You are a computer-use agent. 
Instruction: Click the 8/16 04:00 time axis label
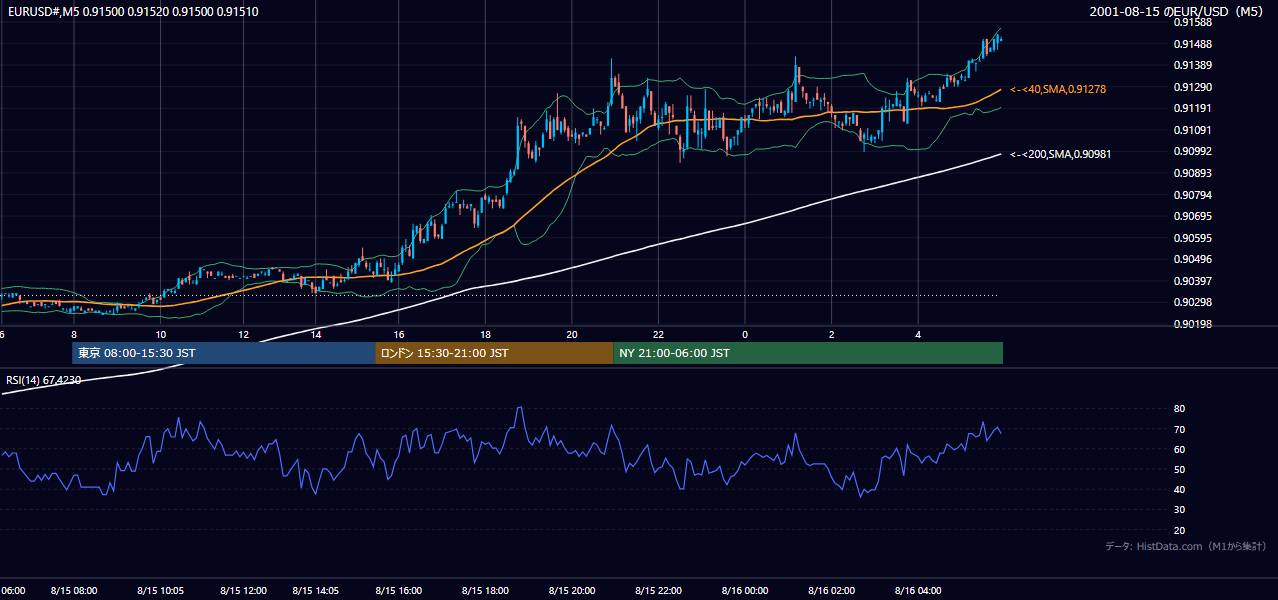918,591
